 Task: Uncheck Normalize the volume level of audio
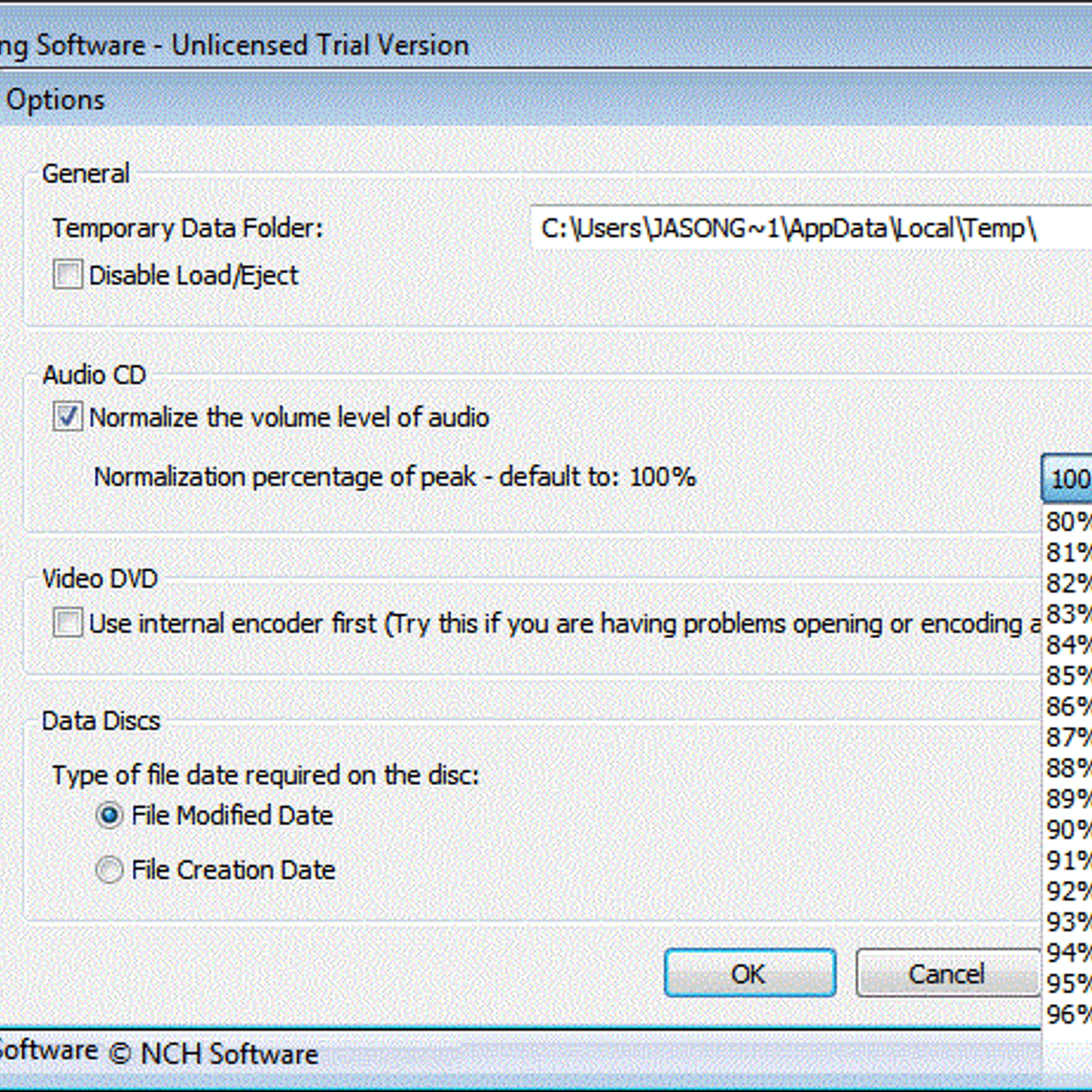(68, 417)
